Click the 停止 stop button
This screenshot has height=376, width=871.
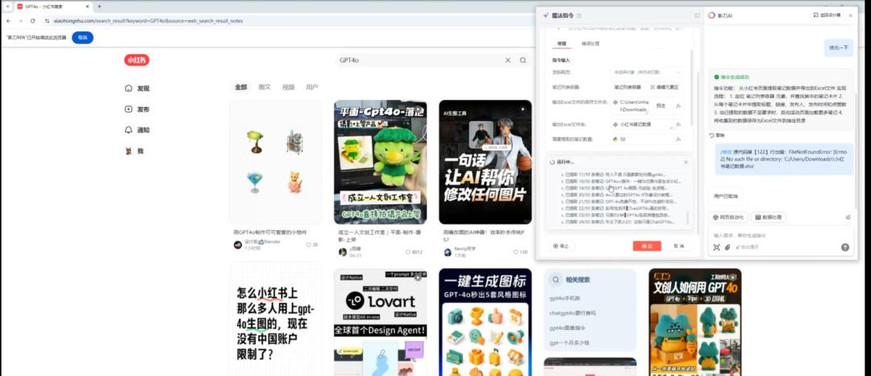coord(560,246)
